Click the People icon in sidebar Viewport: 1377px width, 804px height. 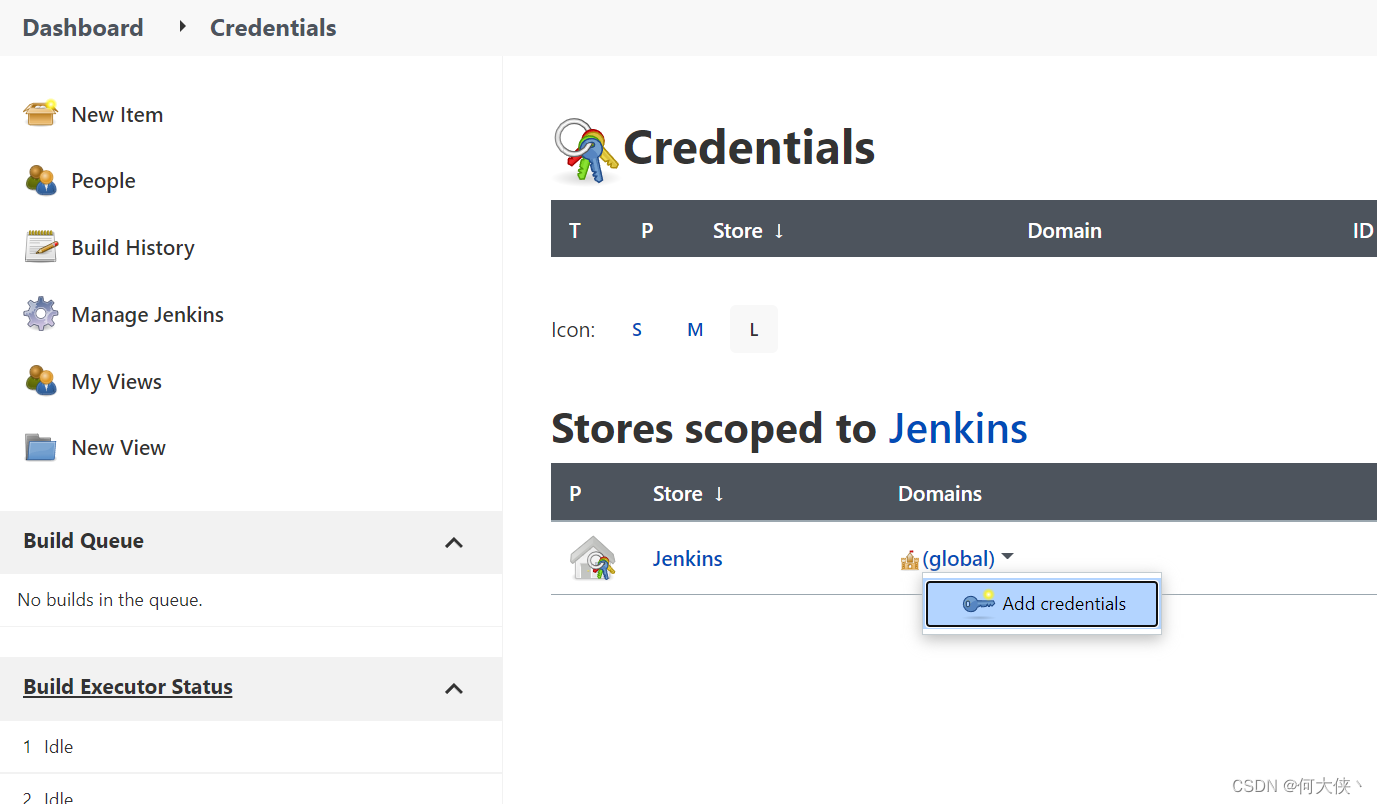pyautogui.click(x=41, y=181)
